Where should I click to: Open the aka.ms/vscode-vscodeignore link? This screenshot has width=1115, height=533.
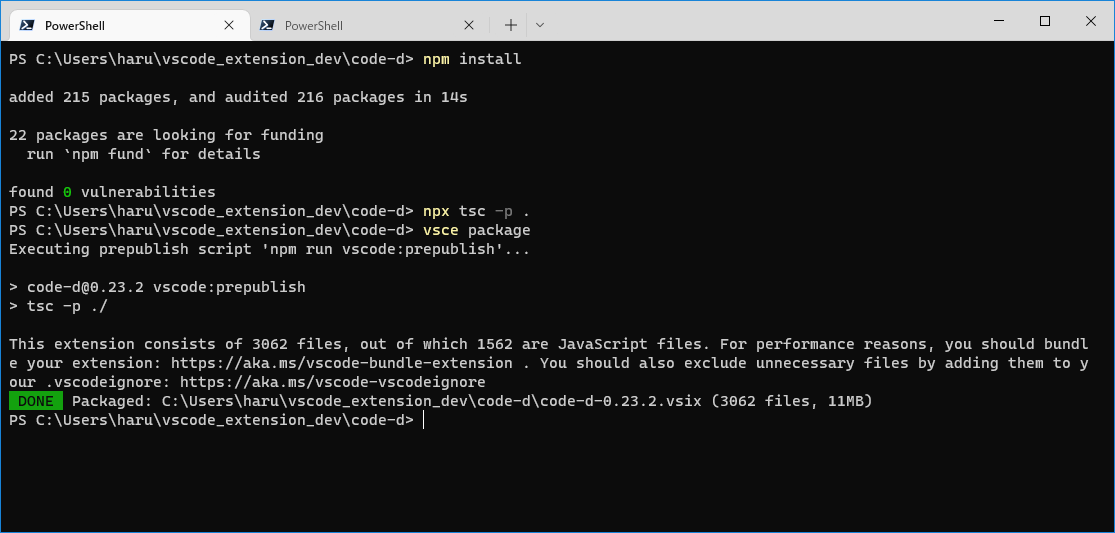pyautogui.click(x=333, y=382)
